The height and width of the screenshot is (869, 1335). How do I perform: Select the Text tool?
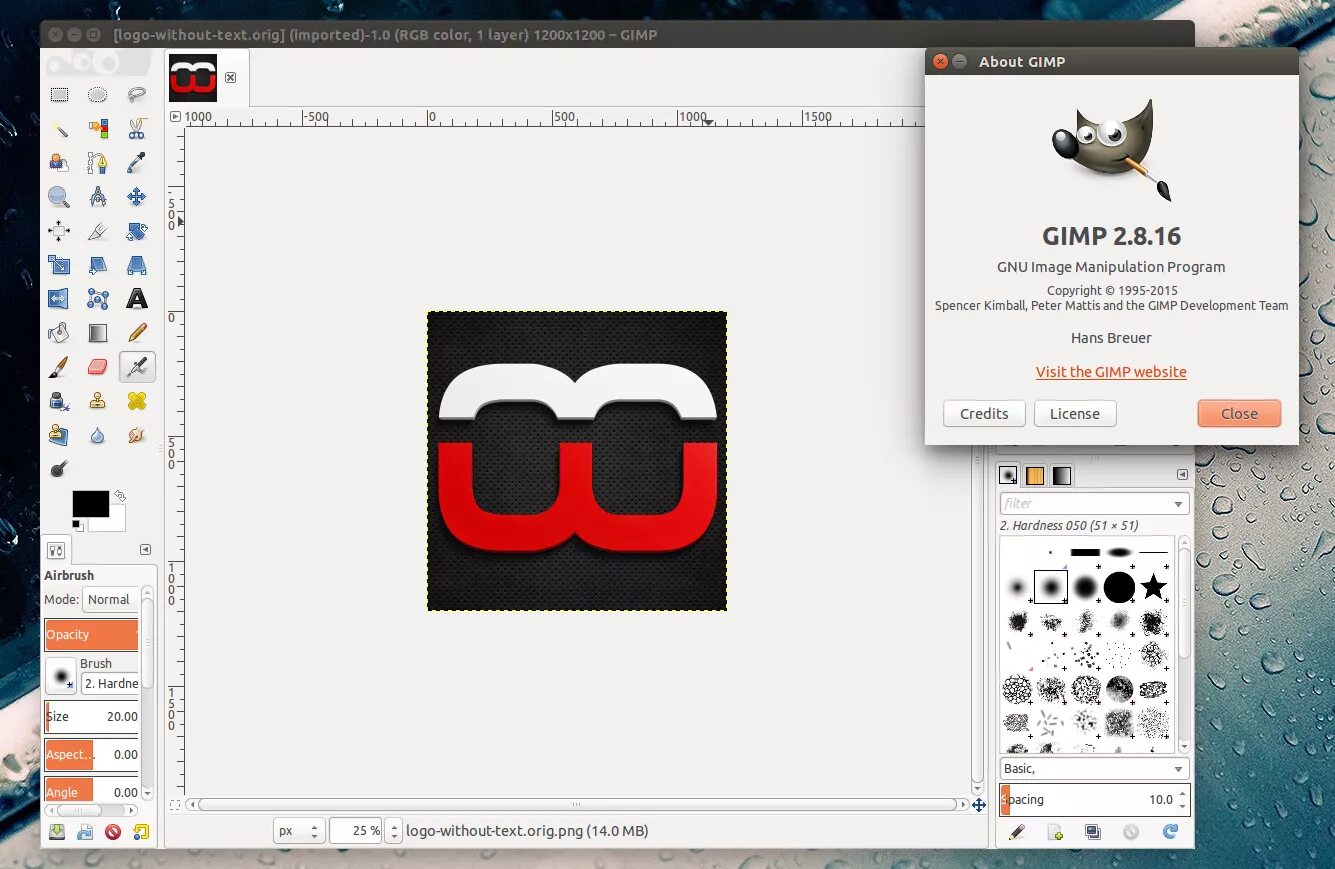click(137, 299)
